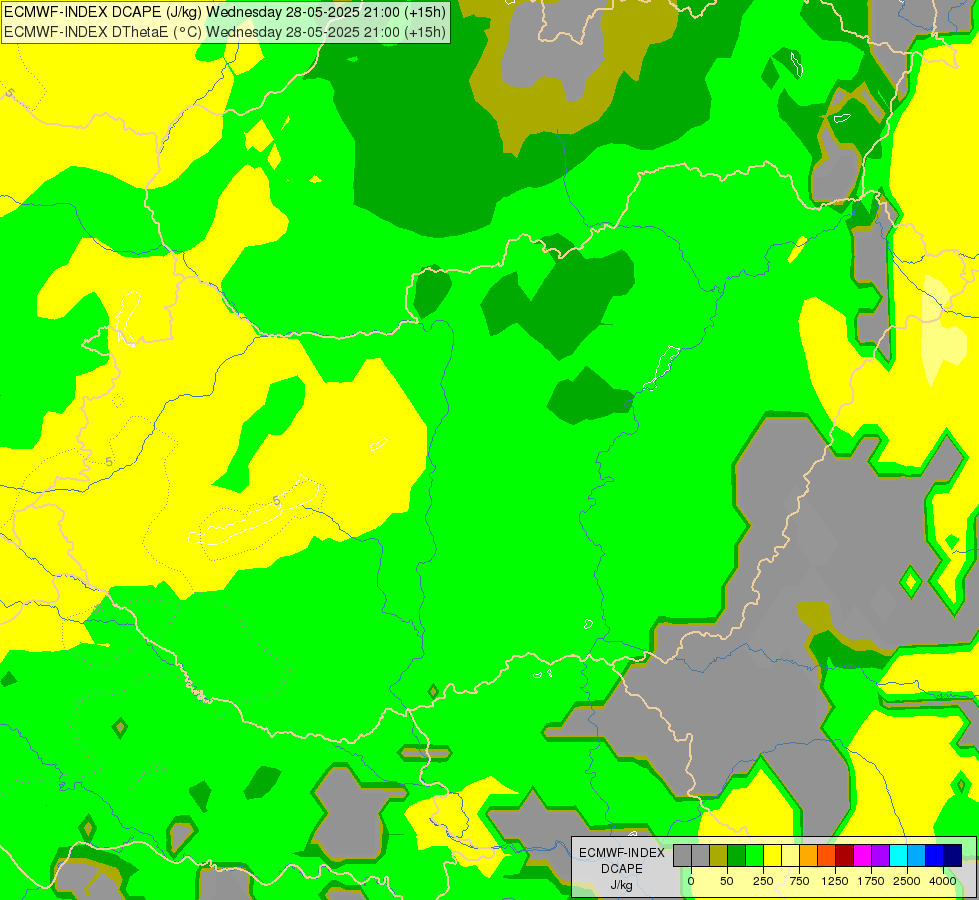Click the legend tick label 50
The height and width of the screenshot is (900, 979).
pyautogui.click(x=727, y=881)
